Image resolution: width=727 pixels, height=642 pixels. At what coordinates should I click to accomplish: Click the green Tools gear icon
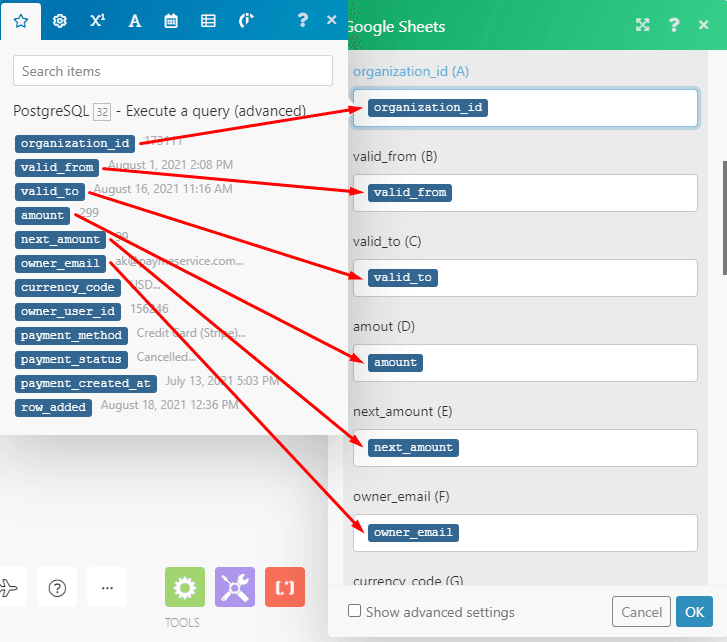(x=185, y=588)
